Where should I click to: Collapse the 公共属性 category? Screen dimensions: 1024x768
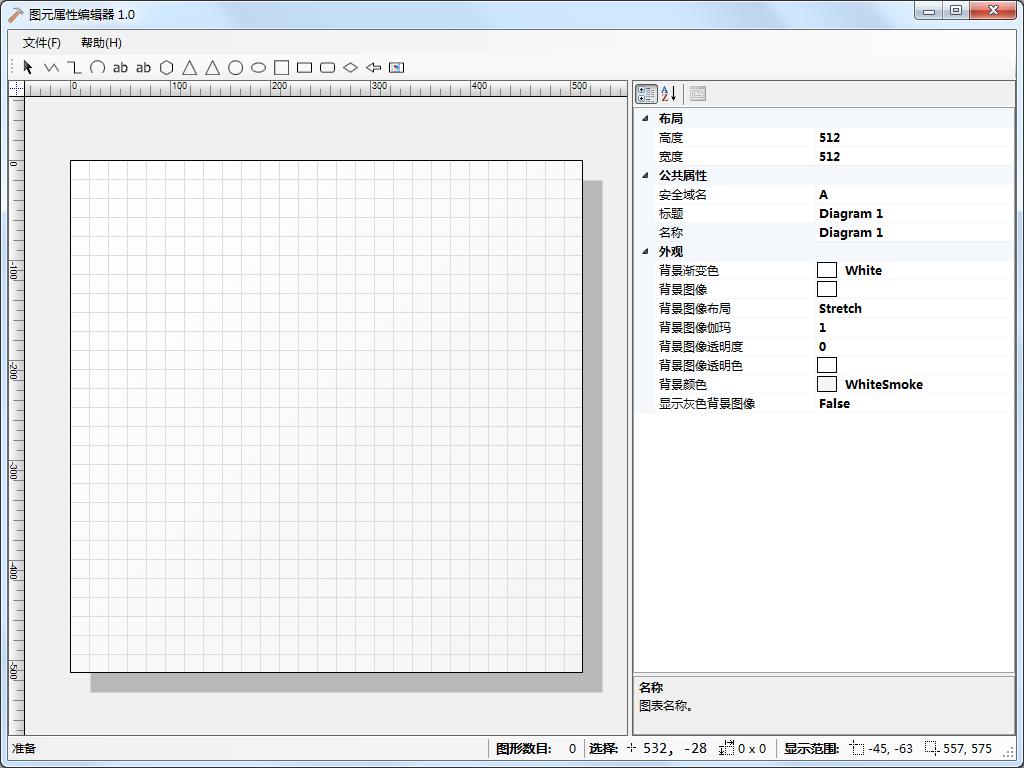[x=645, y=176]
